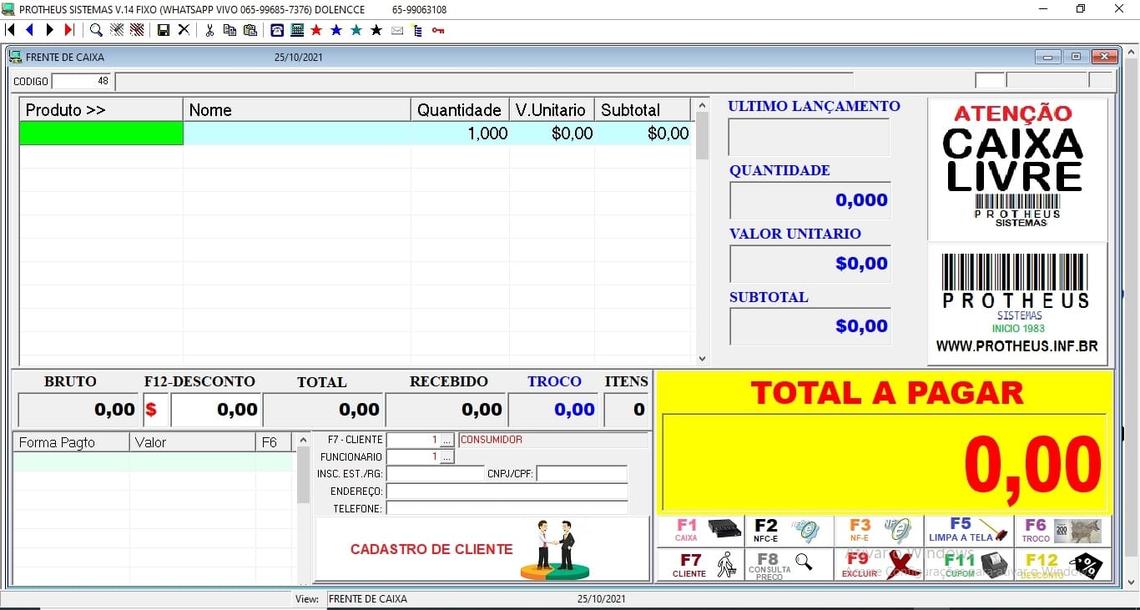Click the Endereço input field
This screenshot has width=1140, height=610.
pyautogui.click(x=507, y=491)
